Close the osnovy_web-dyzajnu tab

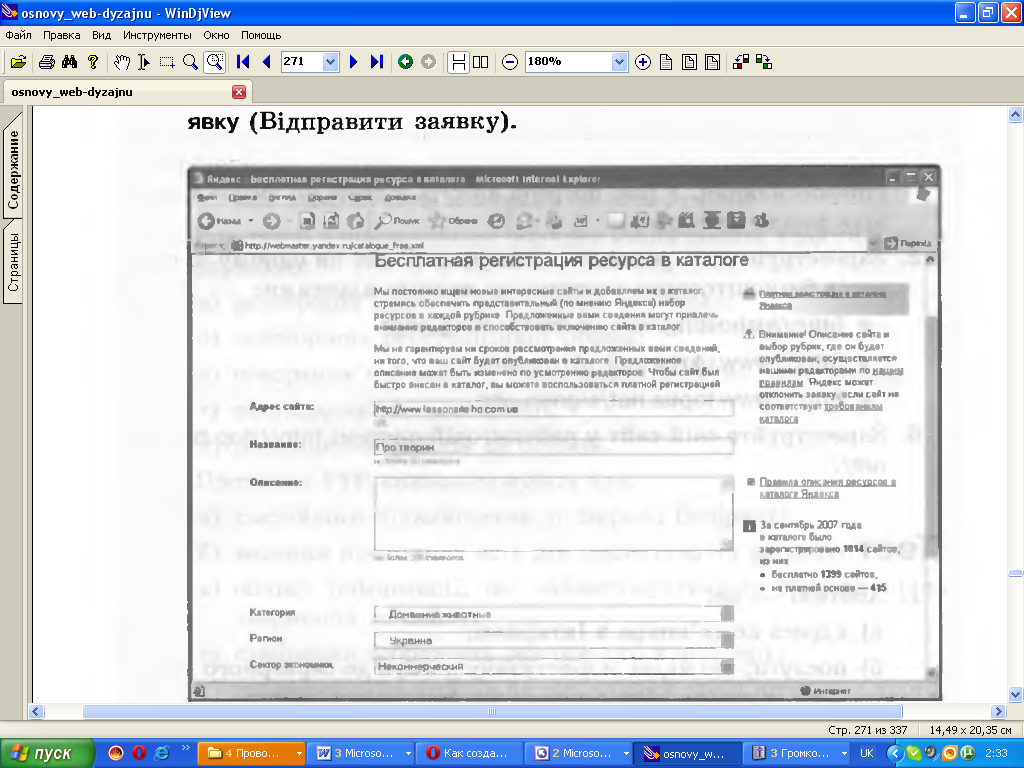[x=239, y=92]
